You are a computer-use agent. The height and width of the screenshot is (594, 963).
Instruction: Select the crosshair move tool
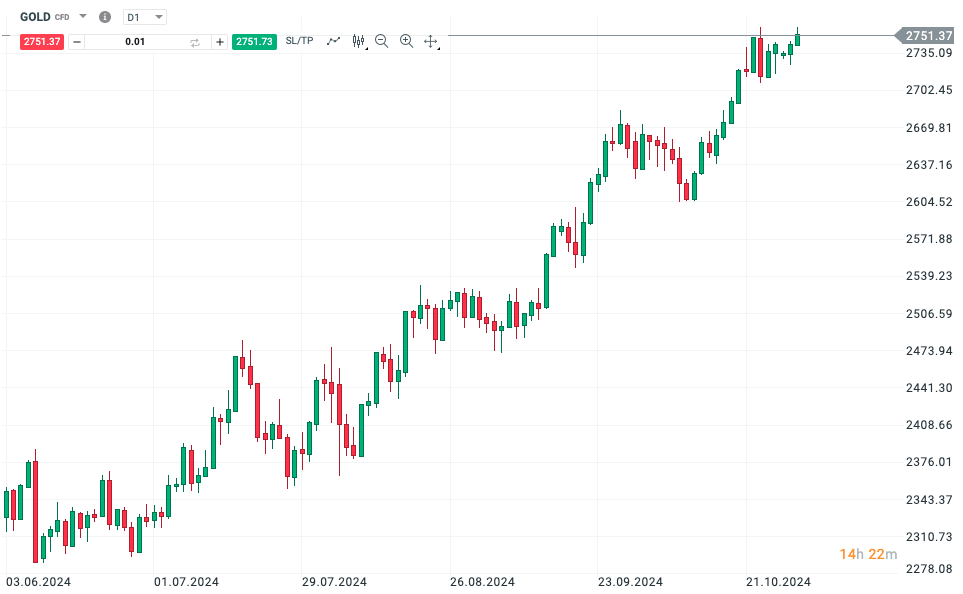click(x=431, y=41)
